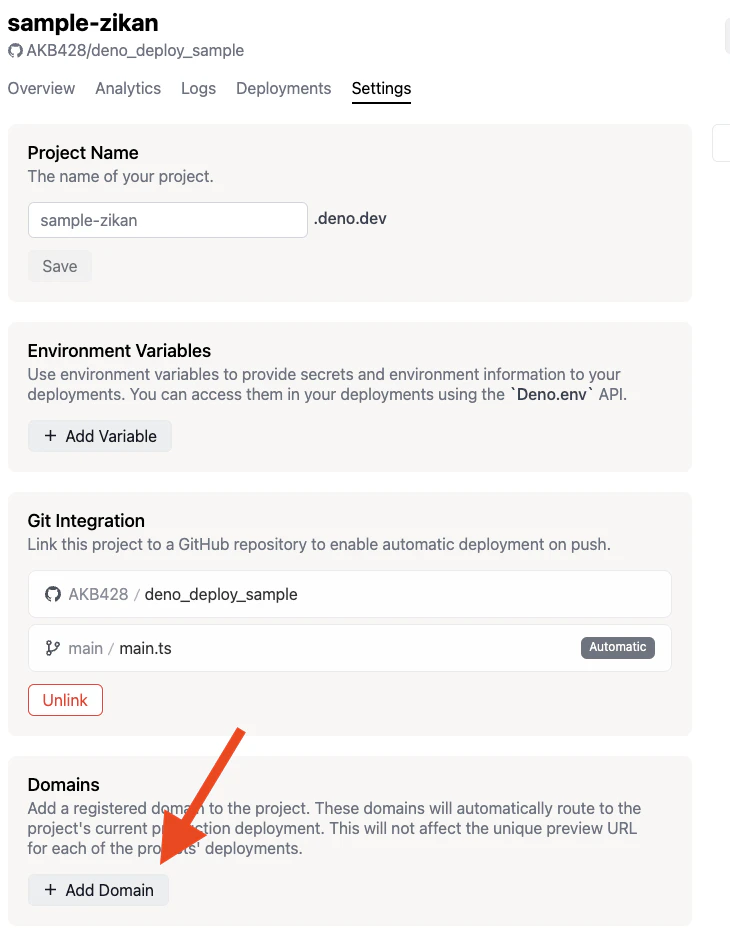Save the project name
This screenshot has height=940, width=730.
[x=60, y=266]
